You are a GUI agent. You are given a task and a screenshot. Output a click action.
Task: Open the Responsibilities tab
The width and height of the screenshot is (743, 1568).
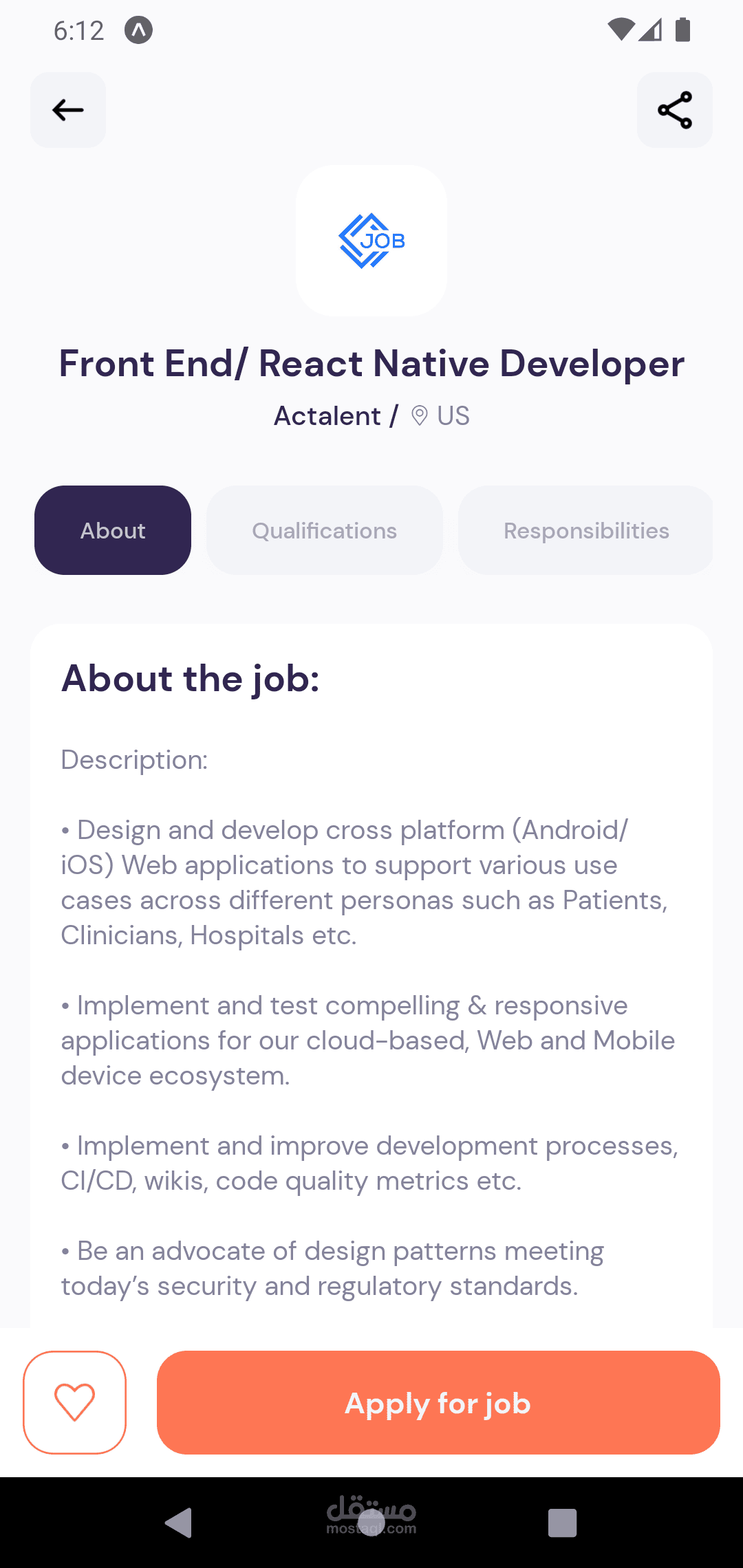click(x=585, y=530)
